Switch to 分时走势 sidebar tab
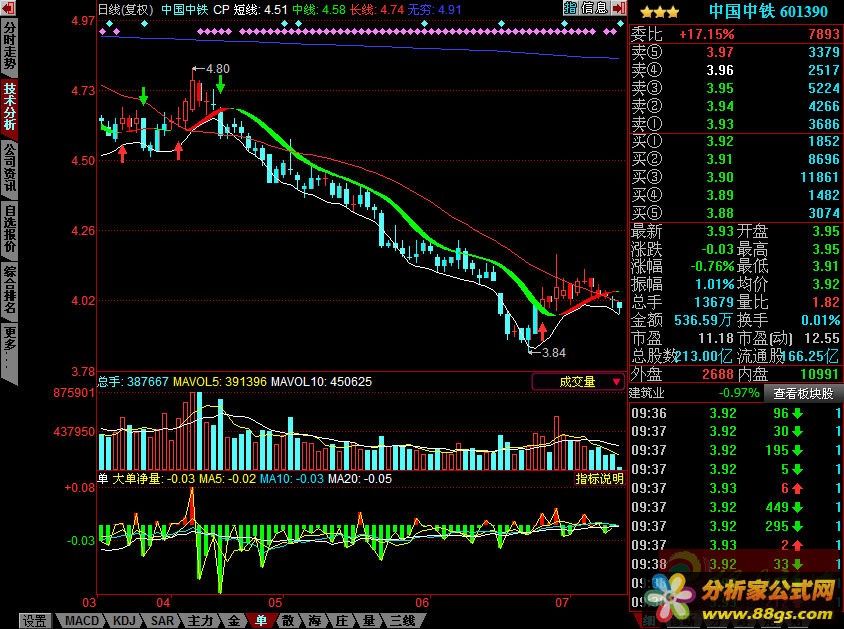The height and width of the screenshot is (629, 844). (10, 46)
